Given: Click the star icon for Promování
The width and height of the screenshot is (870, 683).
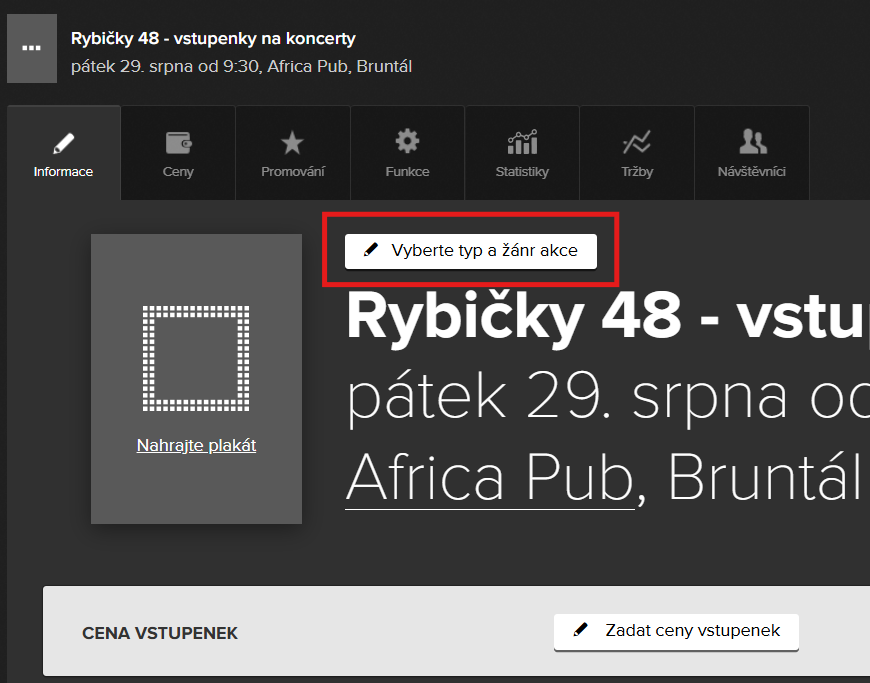Looking at the screenshot, I should (292, 143).
